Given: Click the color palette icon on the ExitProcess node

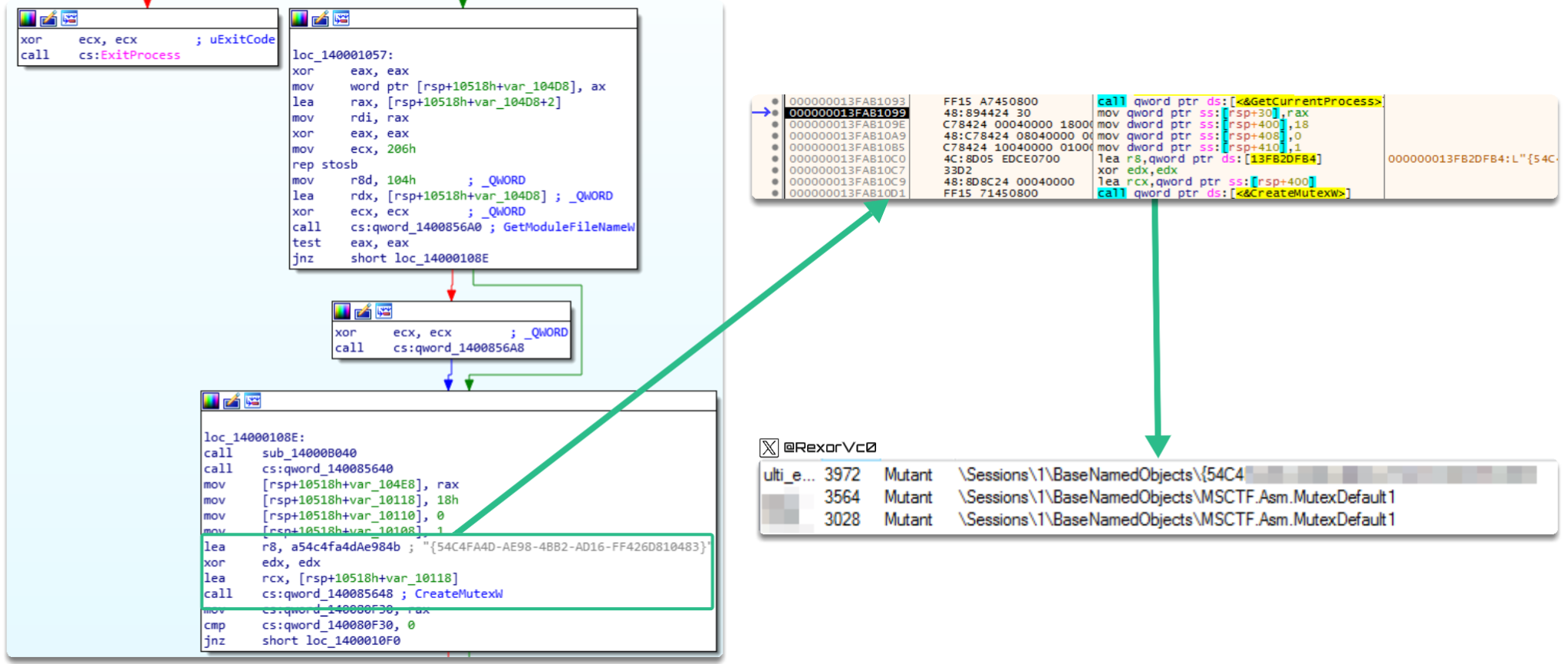Looking at the screenshot, I should click(28, 18).
